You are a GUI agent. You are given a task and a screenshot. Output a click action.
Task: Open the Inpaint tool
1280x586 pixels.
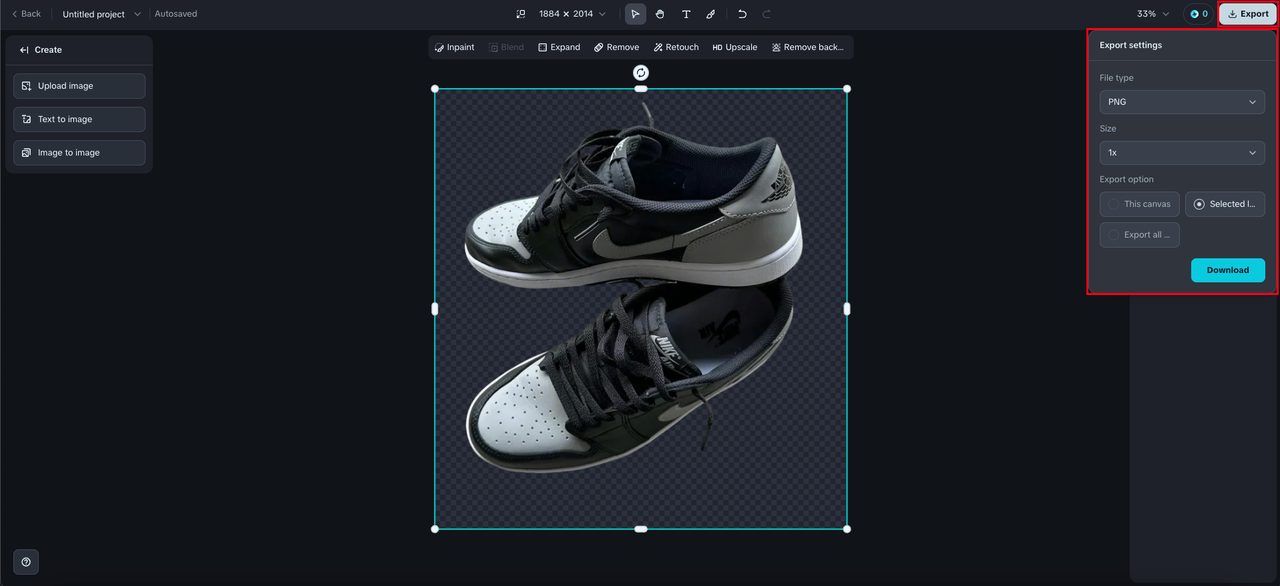click(455, 47)
